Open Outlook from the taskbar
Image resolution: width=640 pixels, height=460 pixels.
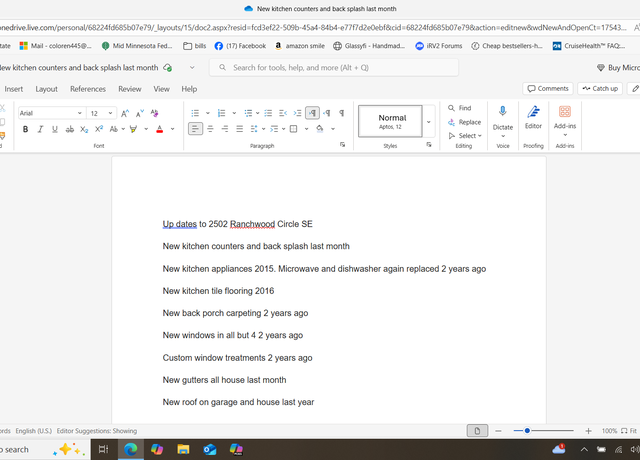pyautogui.click(x=210, y=449)
